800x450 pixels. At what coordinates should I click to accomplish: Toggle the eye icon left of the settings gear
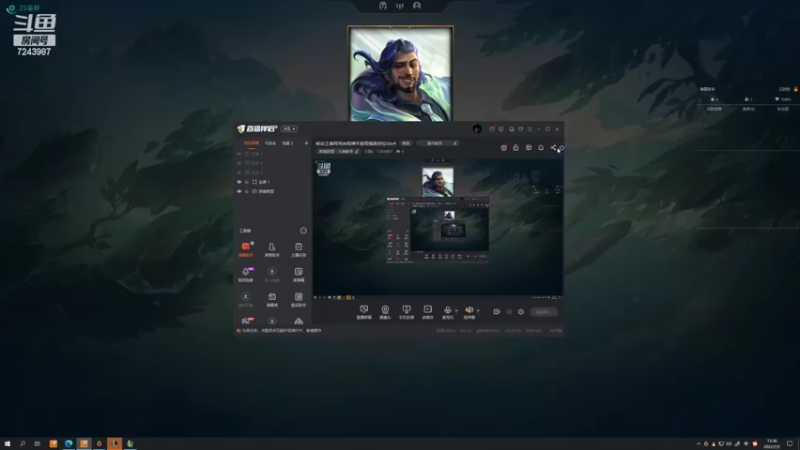point(509,312)
